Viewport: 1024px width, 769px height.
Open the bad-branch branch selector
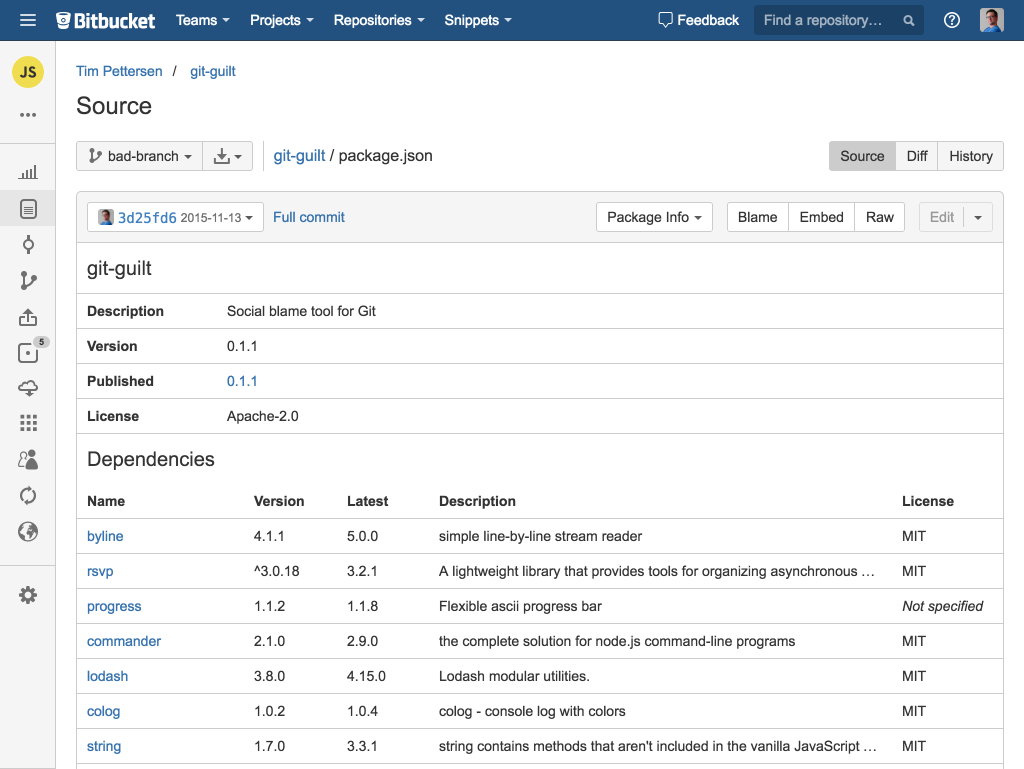pyautogui.click(x=140, y=156)
